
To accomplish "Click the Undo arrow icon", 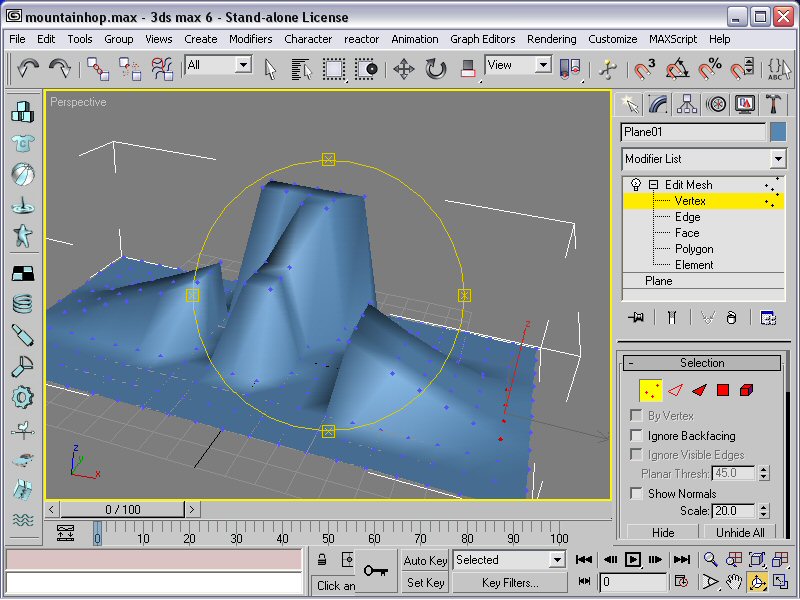I will [28, 68].
